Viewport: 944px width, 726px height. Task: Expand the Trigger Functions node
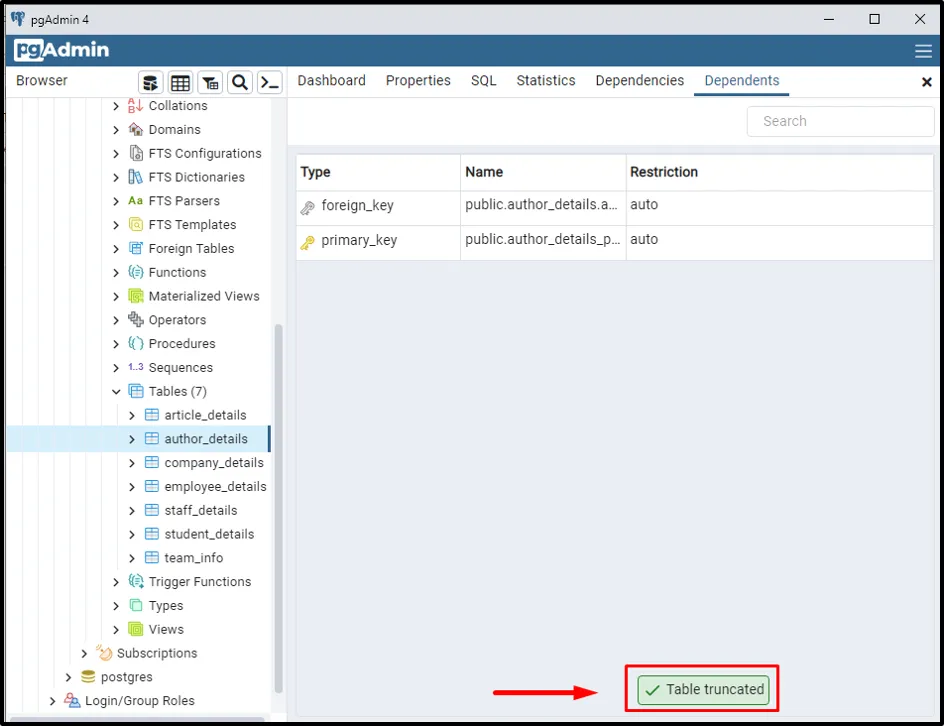[116, 582]
